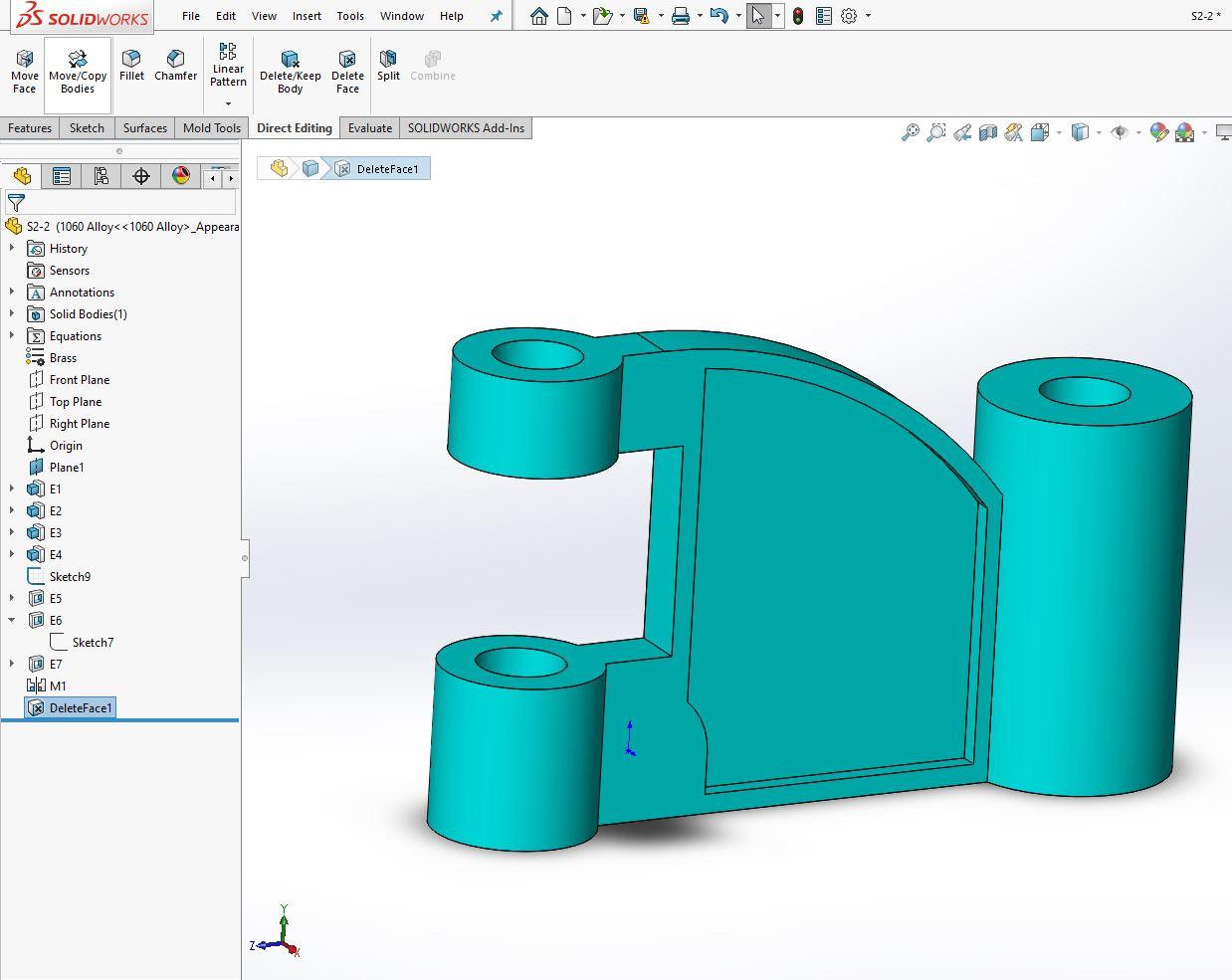The width and height of the screenshot is (1232, 980).
Task: Click the Move/Copy Bodies tool
Action: tap(78, 71)
